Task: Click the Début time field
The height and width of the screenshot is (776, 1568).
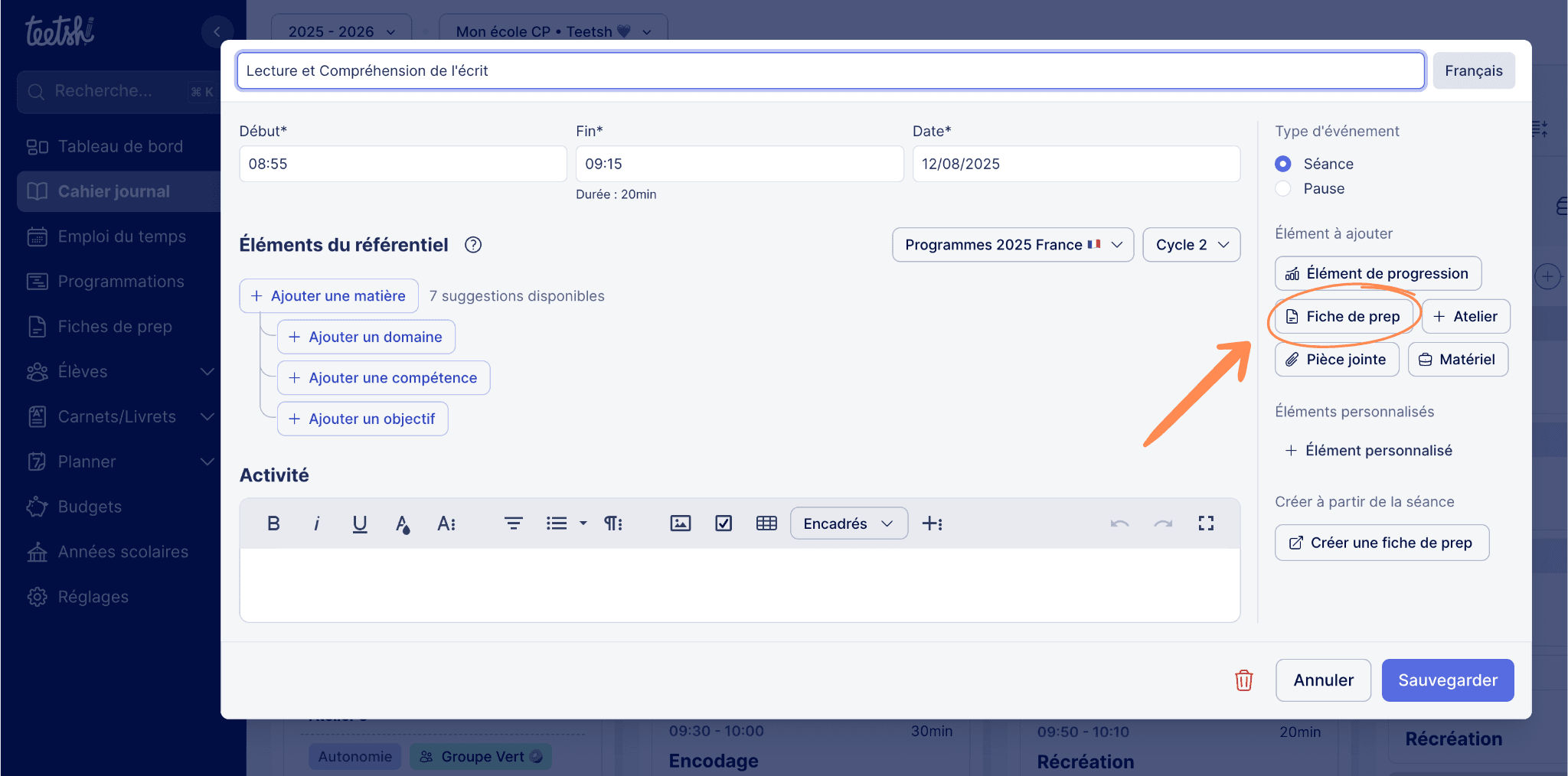Action: [403, 164]
